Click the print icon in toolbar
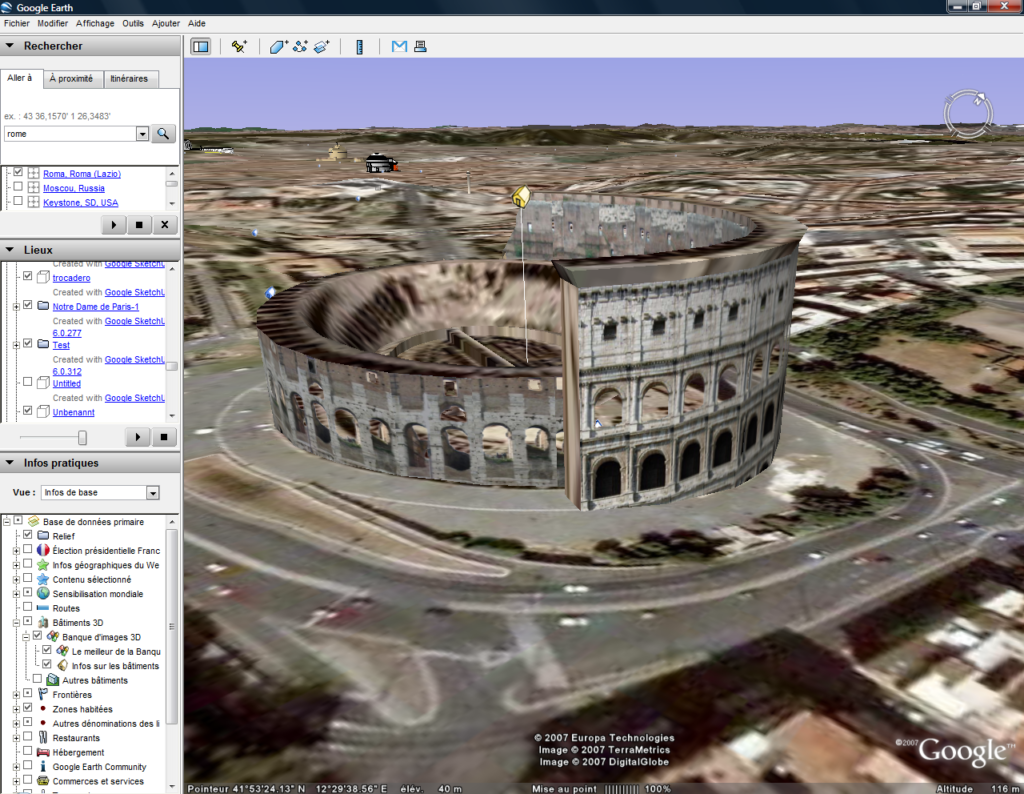 pos(421,46)
